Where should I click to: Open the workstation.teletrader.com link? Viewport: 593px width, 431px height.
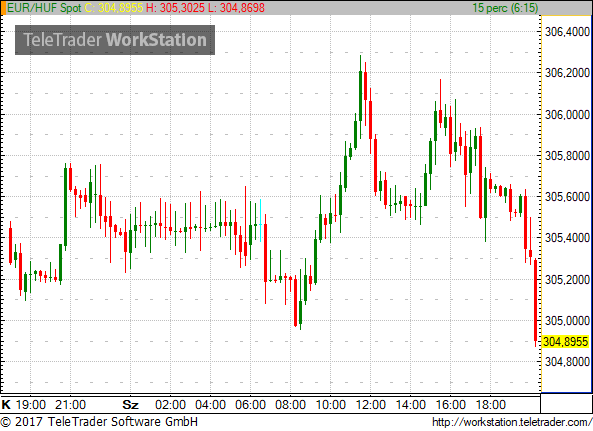point(512,422)
